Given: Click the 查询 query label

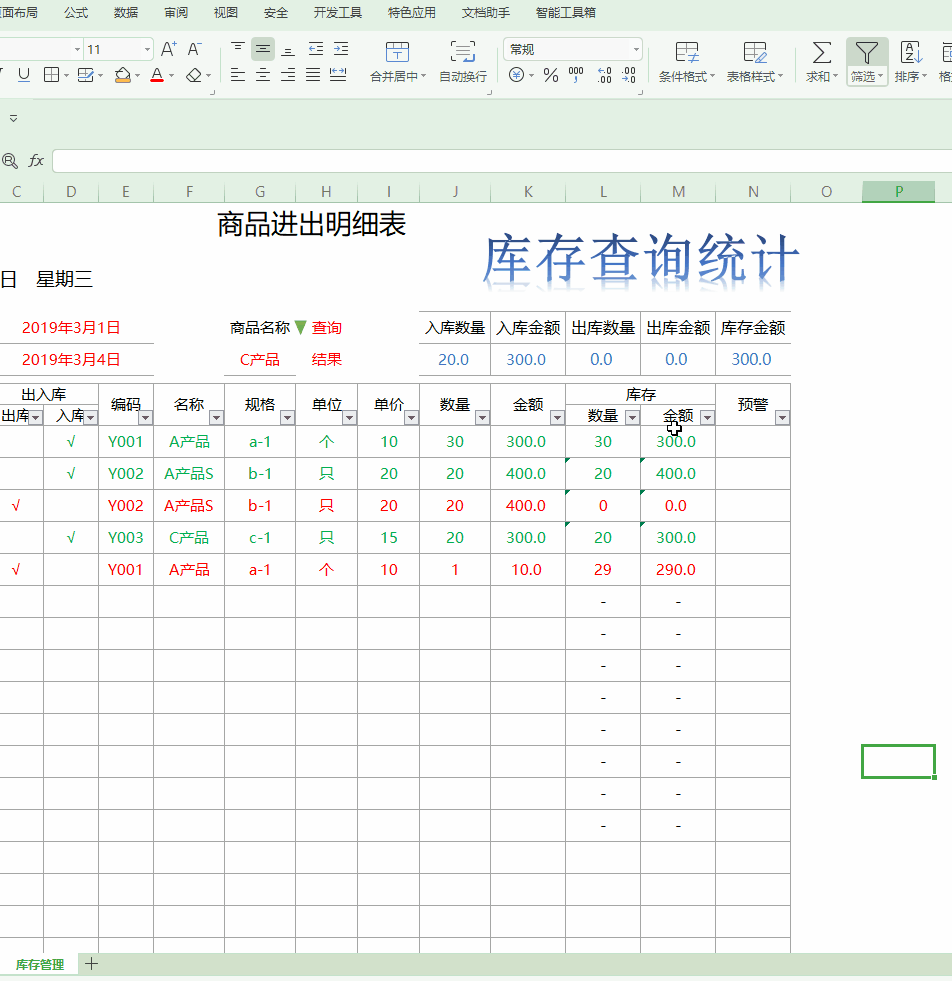Looking at the screenshot, I should [x=327, y=327].
